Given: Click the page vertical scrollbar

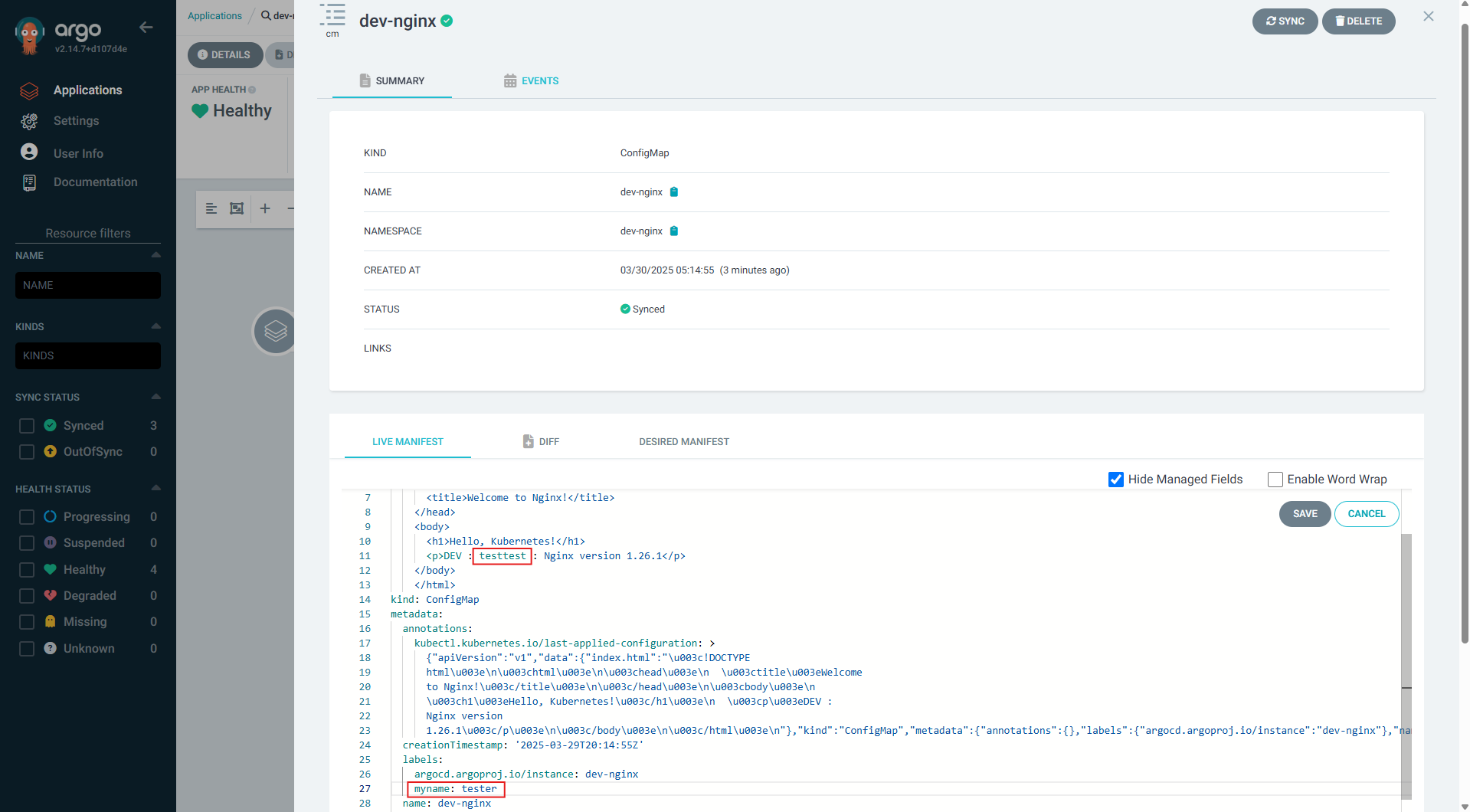Looking at the screenshot, I should tap(1465, 333).
